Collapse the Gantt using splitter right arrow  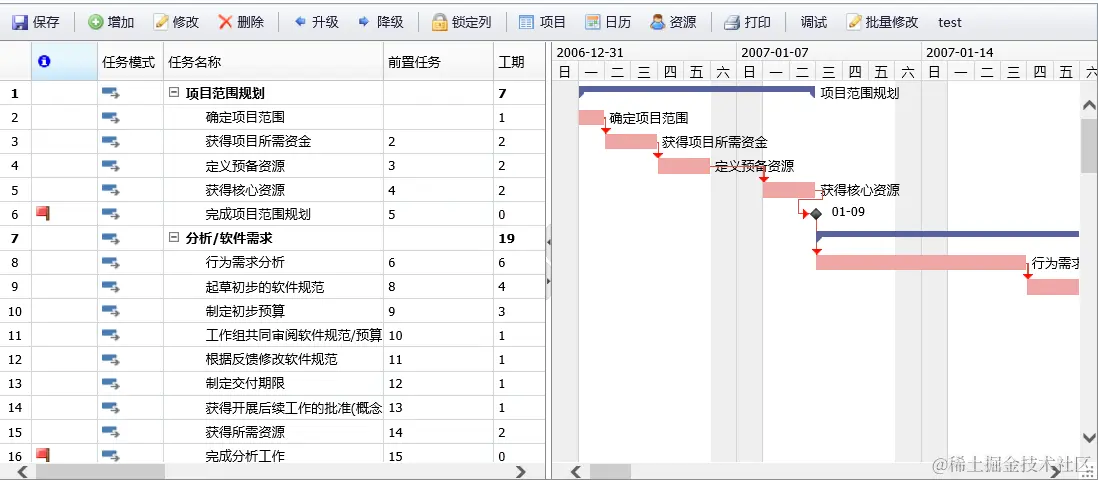click(548, 281)
